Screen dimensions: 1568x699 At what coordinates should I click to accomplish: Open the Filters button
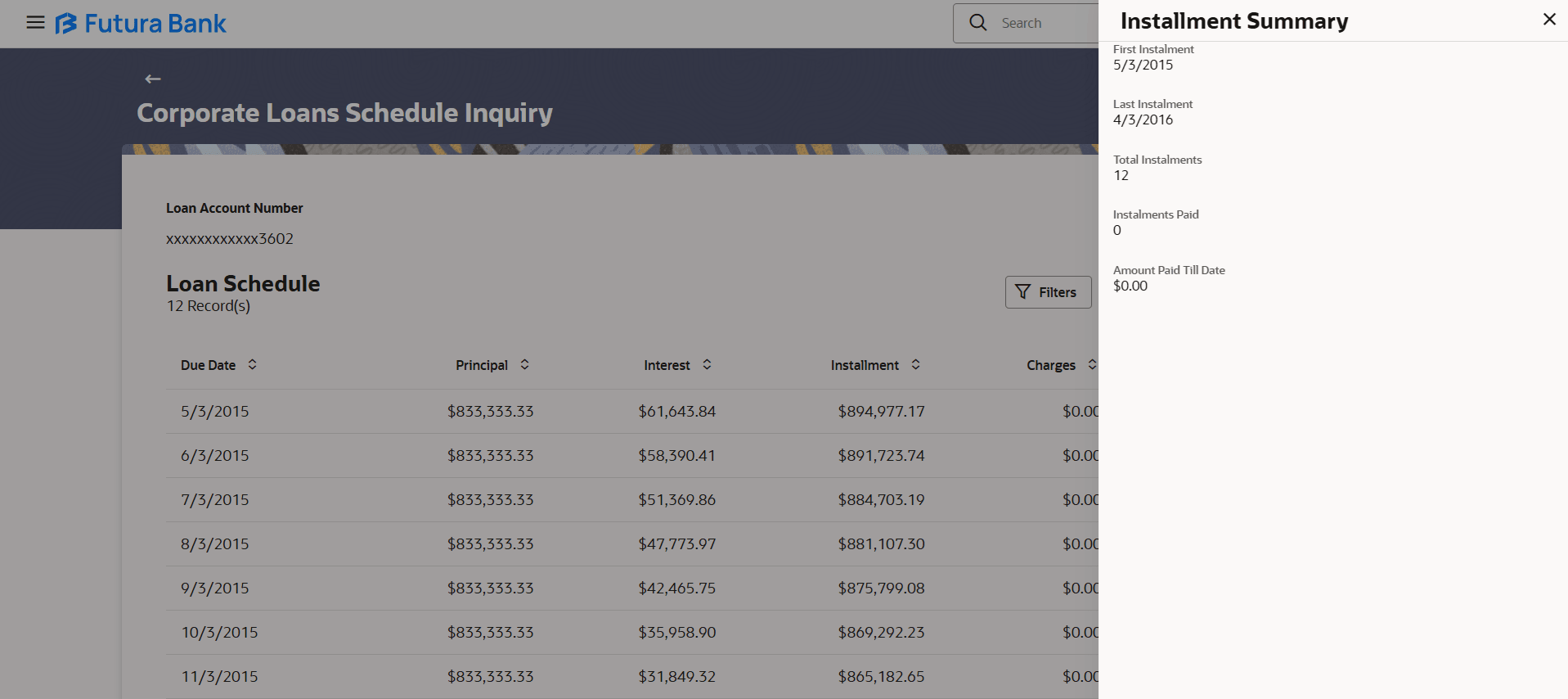[x=1047, y=292]
